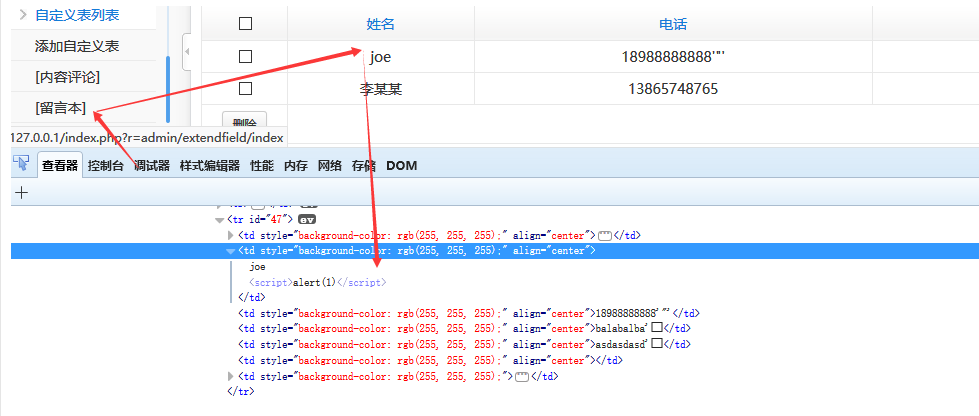The height and width of the screenshot is (416, 979).
Task: Expand the 自定义表列表 chevron
Action: 23,14
